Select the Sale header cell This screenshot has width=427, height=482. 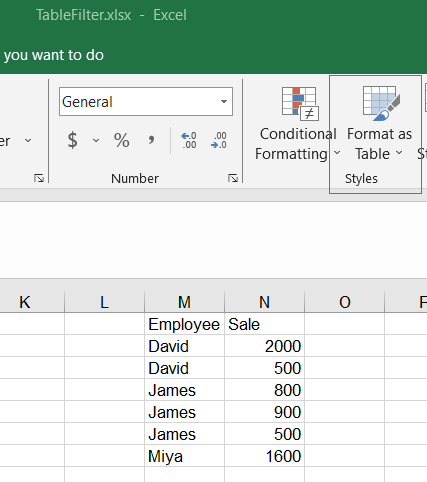(264, 324)
